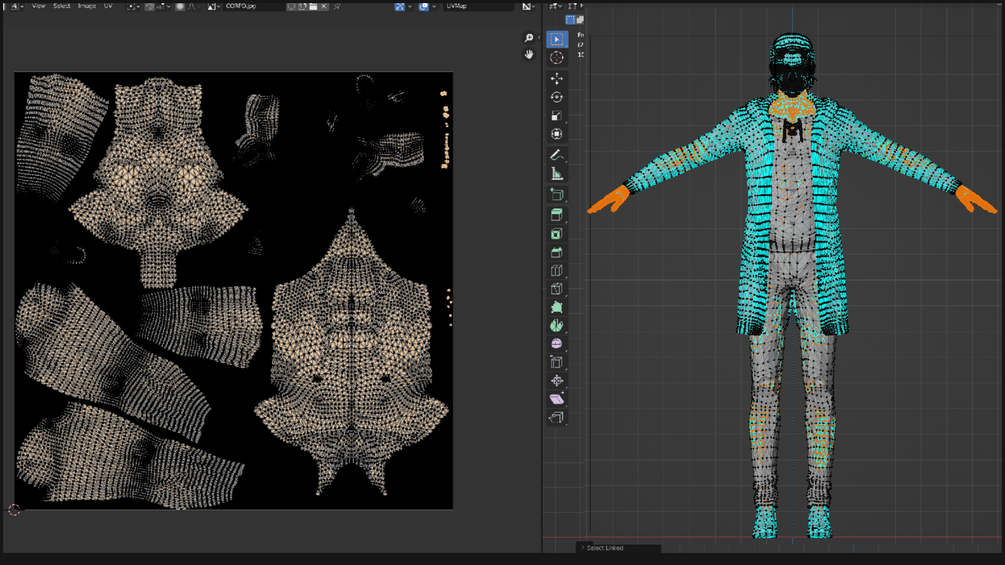Unlink the CORPO.jpg image with X button
Screen dimensions: 1005x565
pos(325,6)
